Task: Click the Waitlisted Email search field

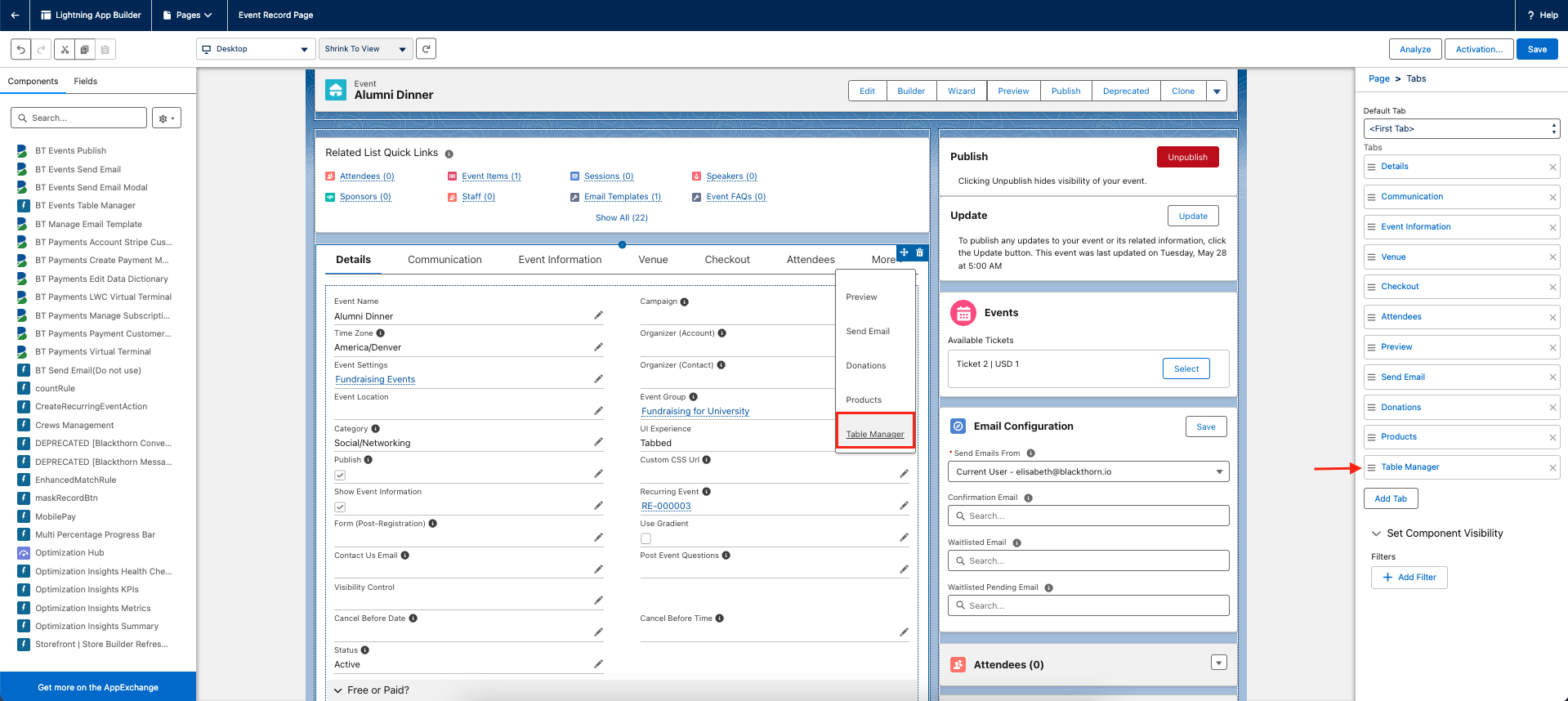Action: (1088, 561)
